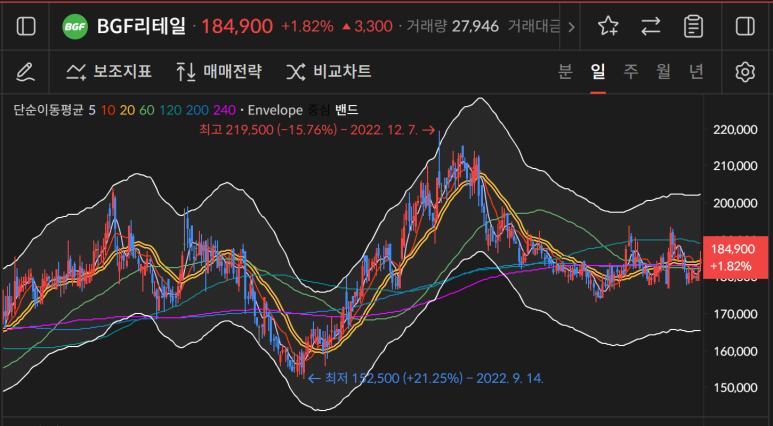Toggle the 60-day moving average line
The width and height of the screenshot is (773, 426).
point(147,110)
